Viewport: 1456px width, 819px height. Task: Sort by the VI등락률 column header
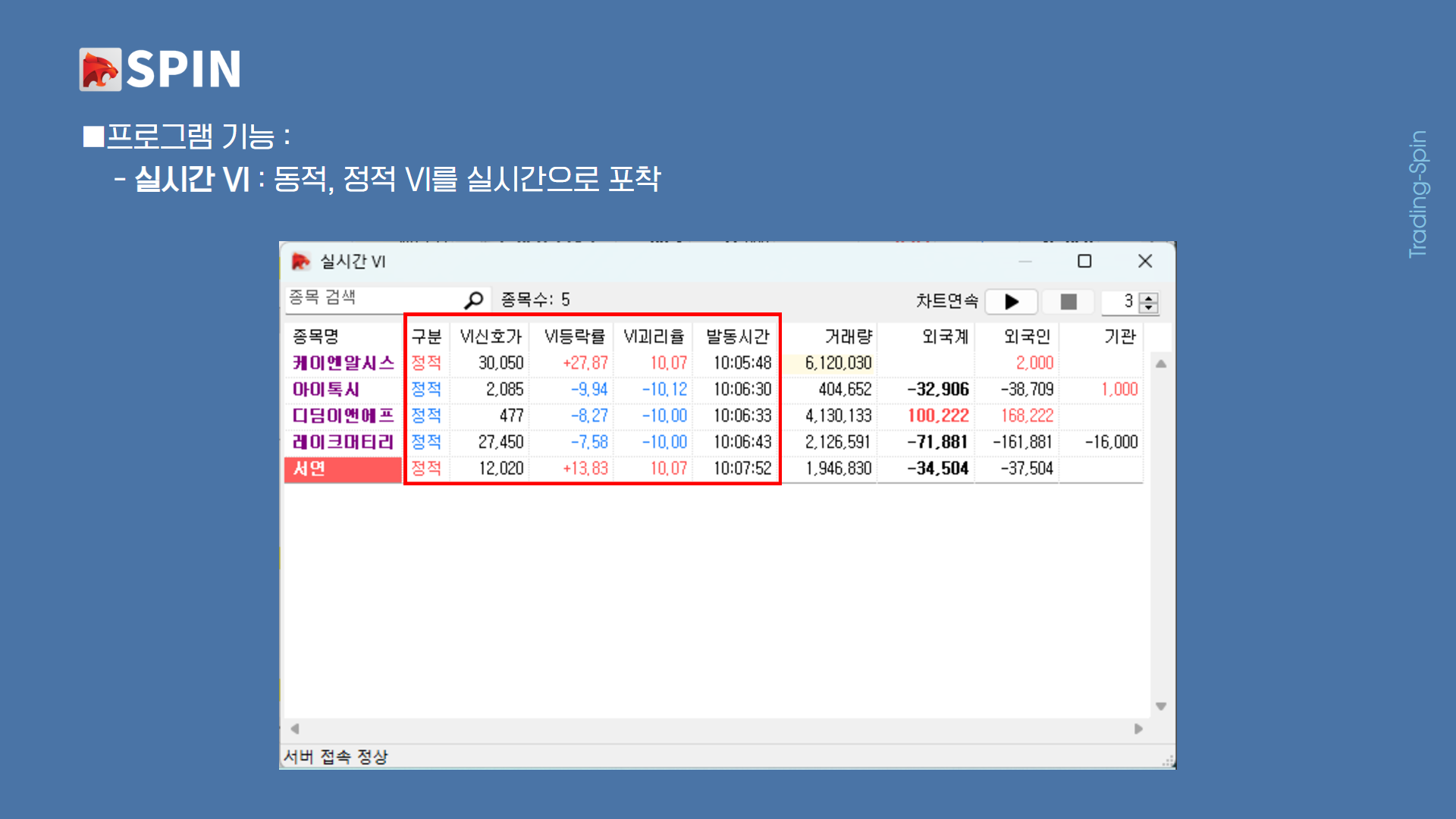click(574, 336)
